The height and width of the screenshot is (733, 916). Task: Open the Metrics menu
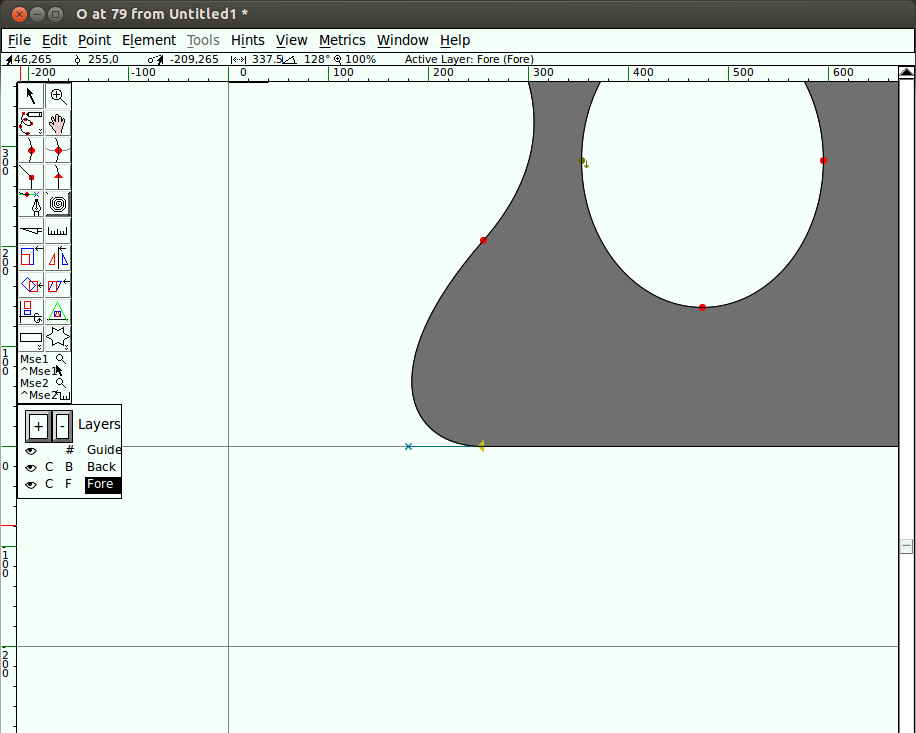click(x=342, y=40)
